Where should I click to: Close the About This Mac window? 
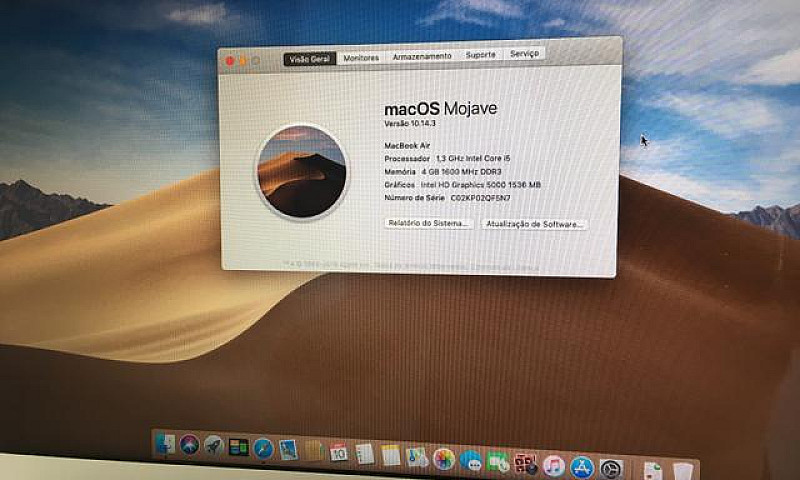(230, 61)
